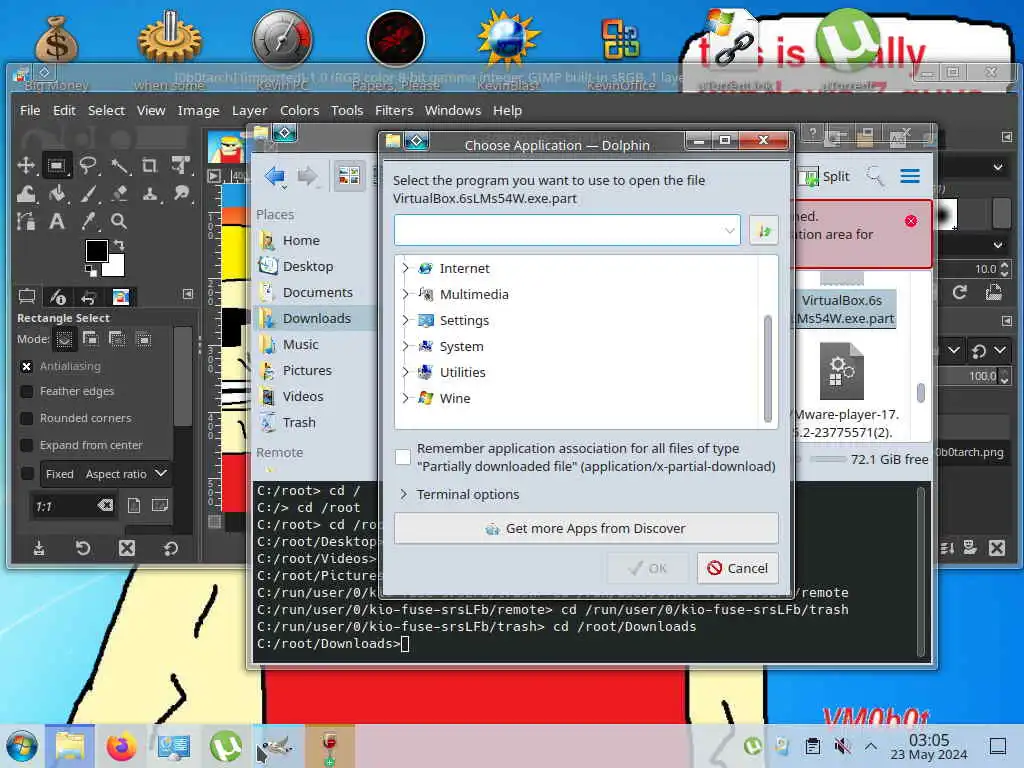Expand the Settings application category
Screen dimensions: 1024x768
(405, 320)
